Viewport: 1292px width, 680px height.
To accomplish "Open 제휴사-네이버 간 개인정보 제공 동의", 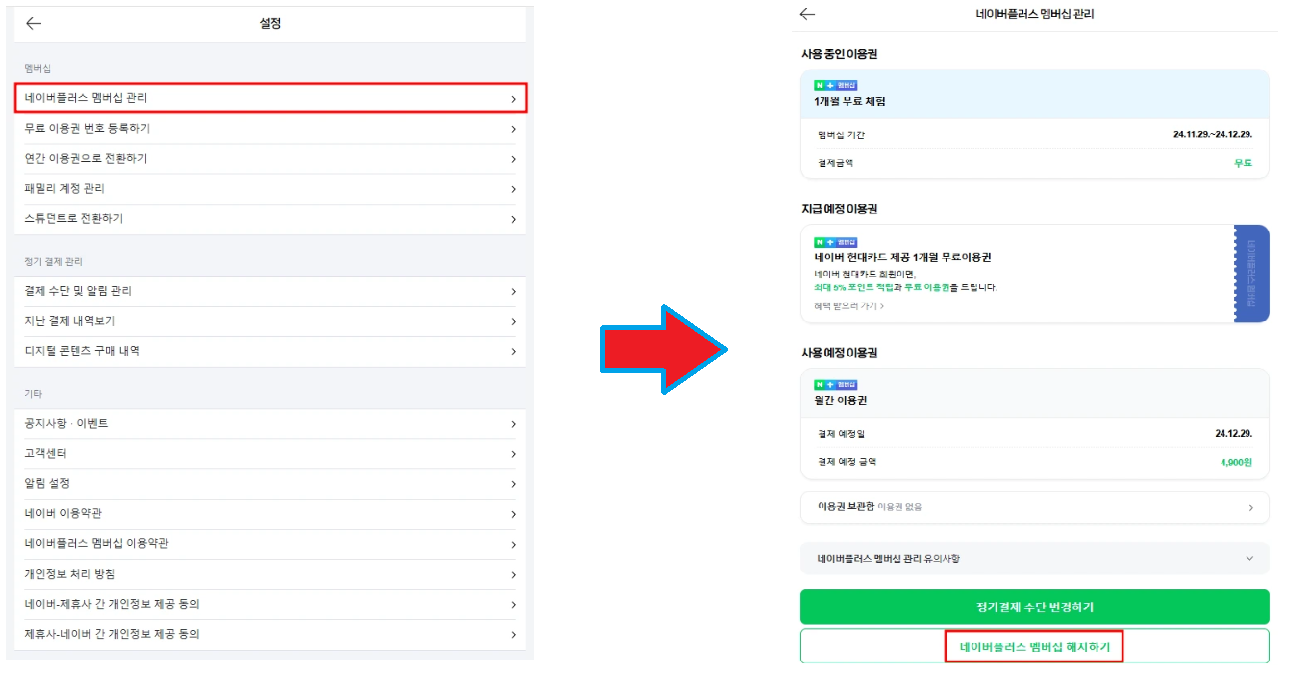I will (x=270, y=635).
